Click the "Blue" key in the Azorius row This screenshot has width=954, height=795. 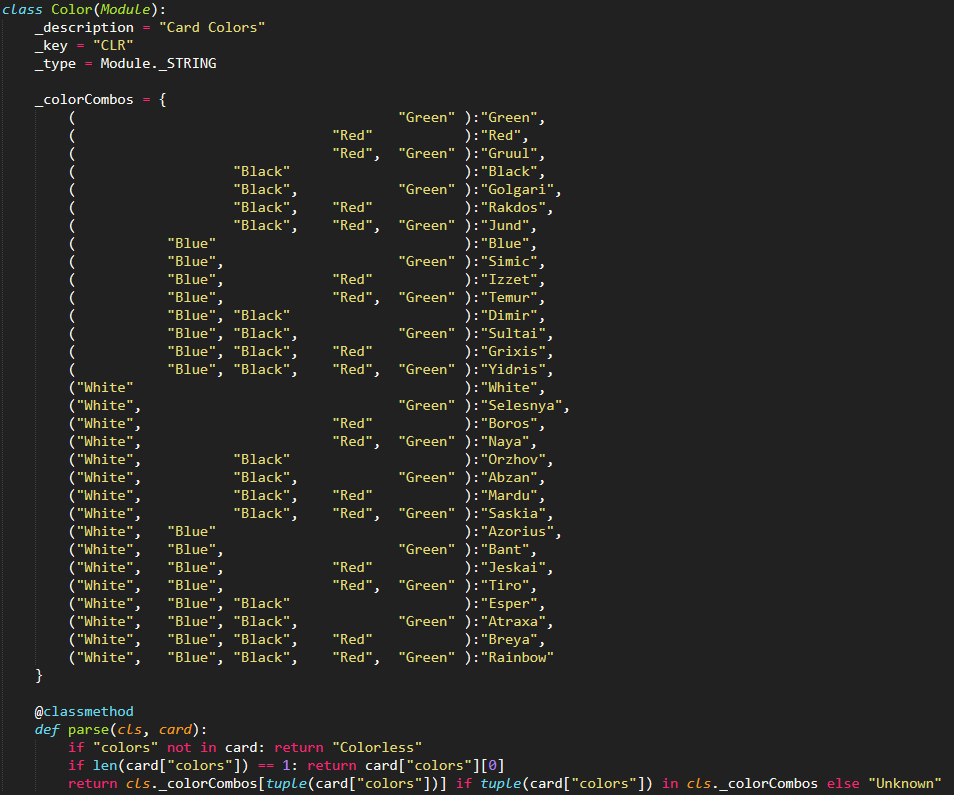pyautogui.click(x=191, y=532)
